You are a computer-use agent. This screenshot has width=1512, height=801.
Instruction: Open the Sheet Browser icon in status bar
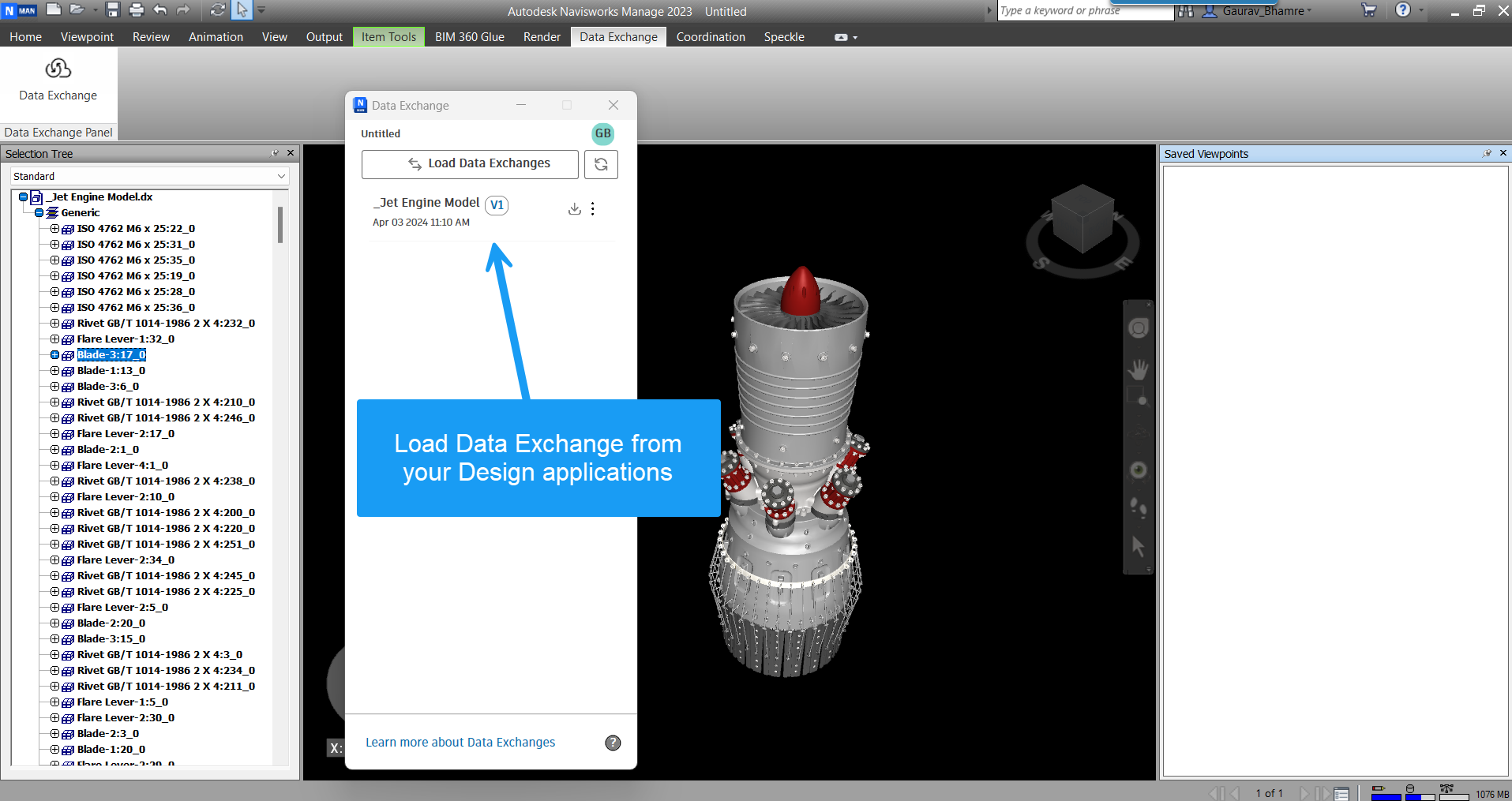point(1341,793)
